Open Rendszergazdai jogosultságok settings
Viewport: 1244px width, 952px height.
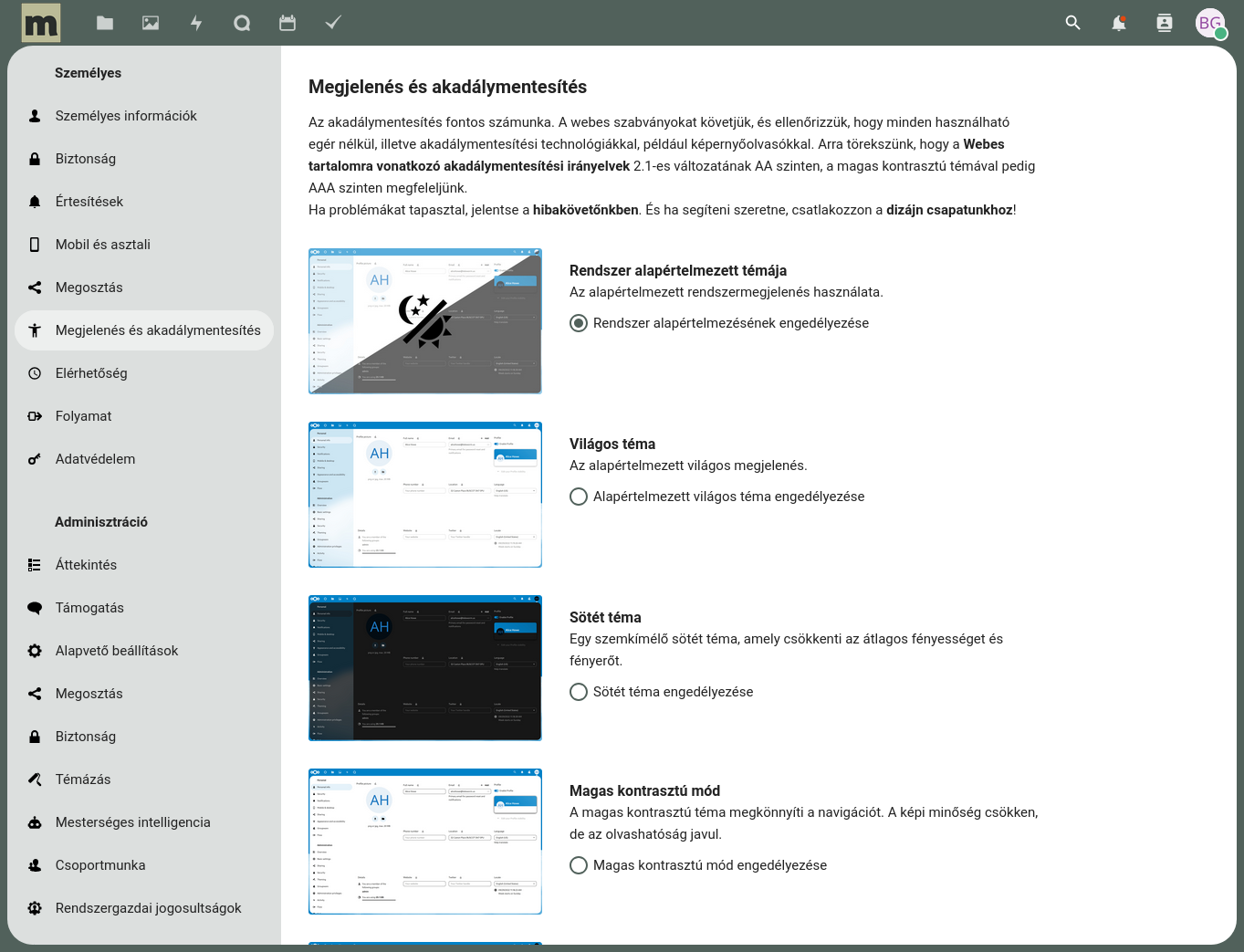click(x=144, y=908)
